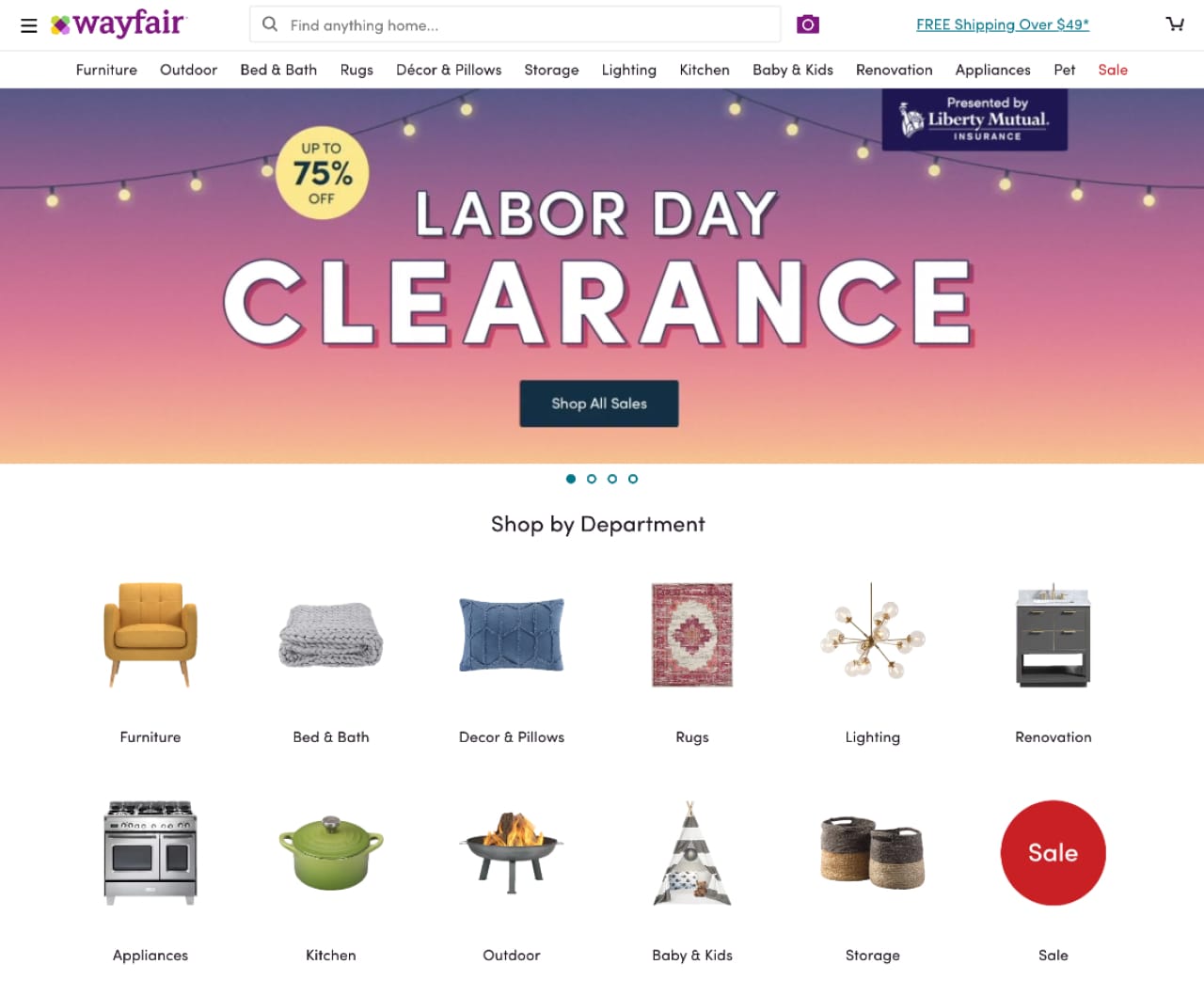Open the Baby & Kids nav menu
This screenshot has width=1204, height=996.
[x=793, y=70]
